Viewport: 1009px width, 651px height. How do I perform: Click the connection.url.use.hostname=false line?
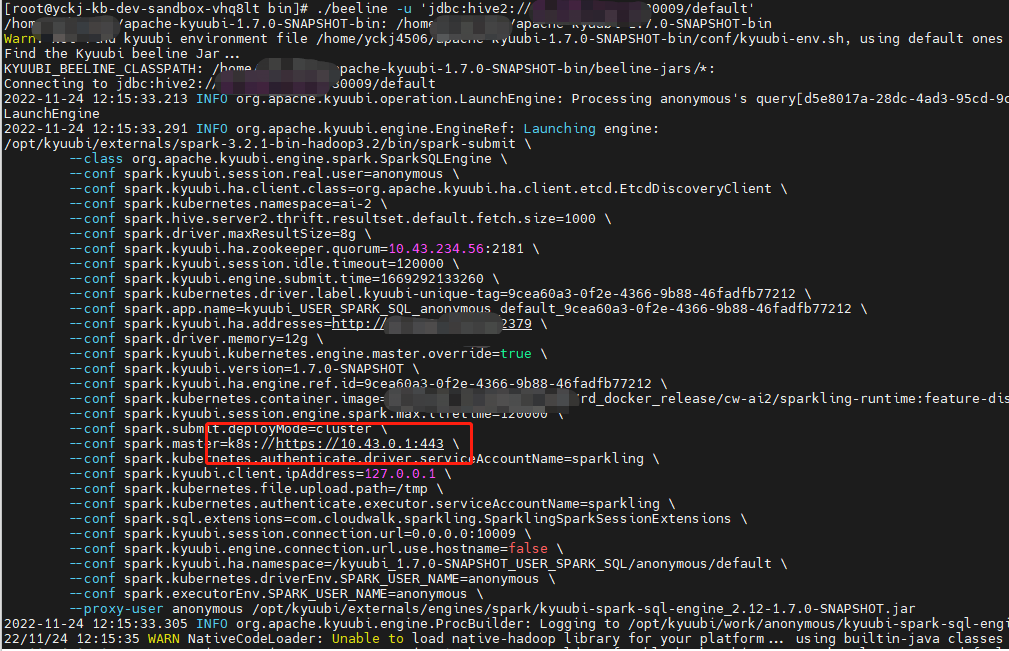(317, 549)
